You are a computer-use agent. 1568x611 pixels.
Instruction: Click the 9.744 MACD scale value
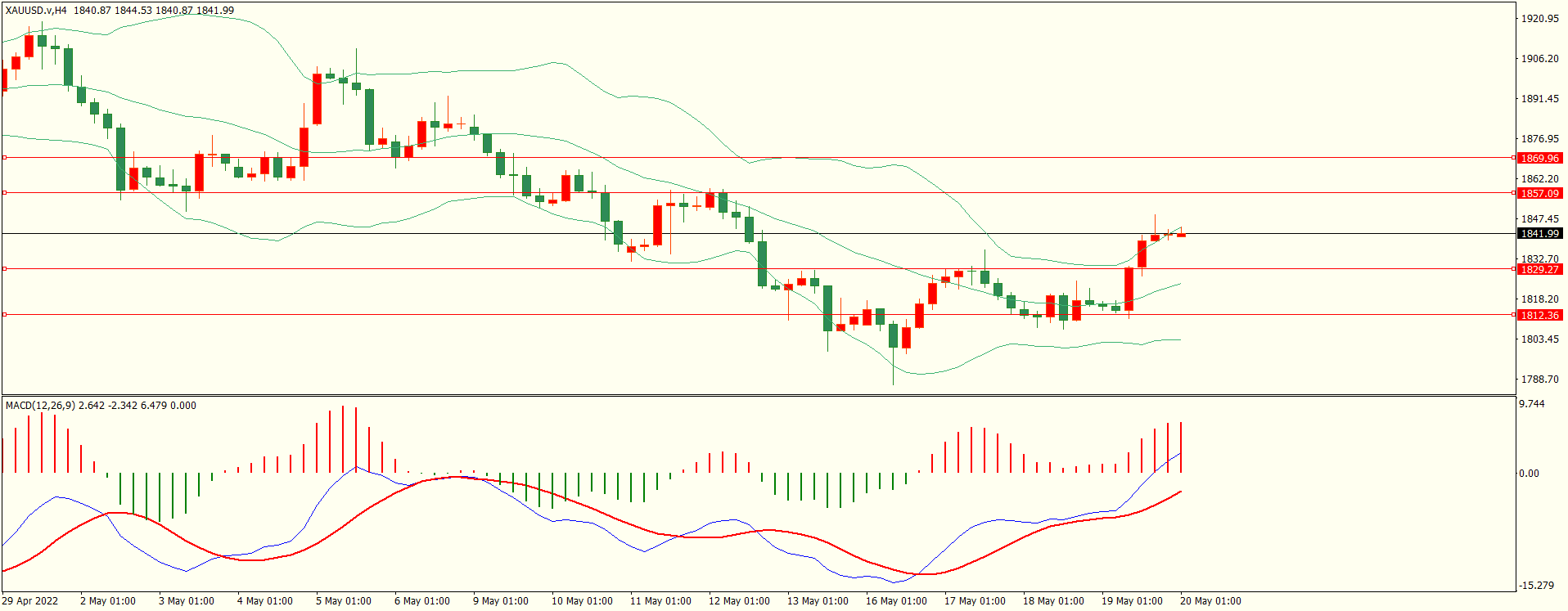coord(1532,404)
